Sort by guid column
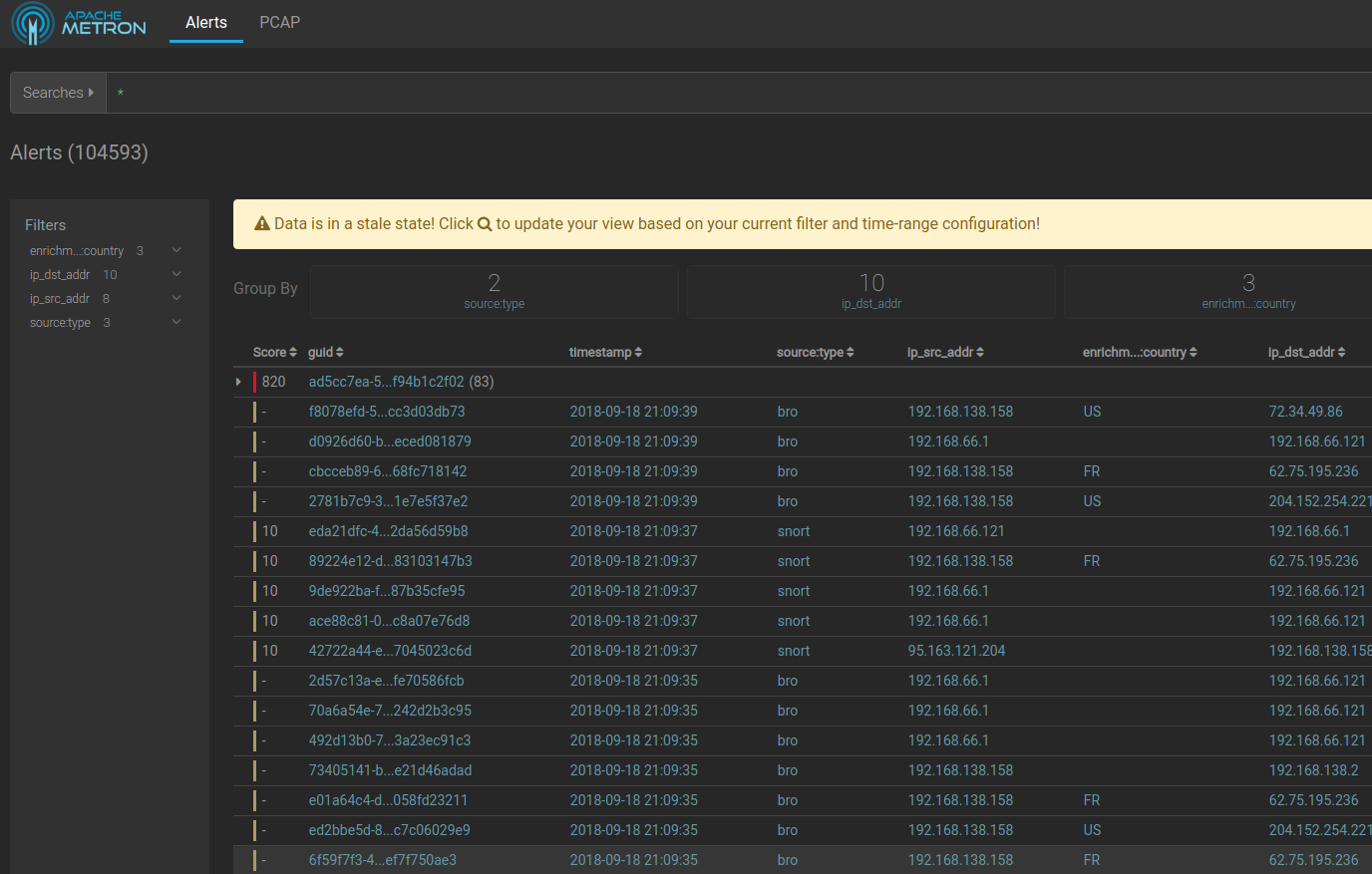Viewport: 1372px width, 874px height. [x=326, y=353]
